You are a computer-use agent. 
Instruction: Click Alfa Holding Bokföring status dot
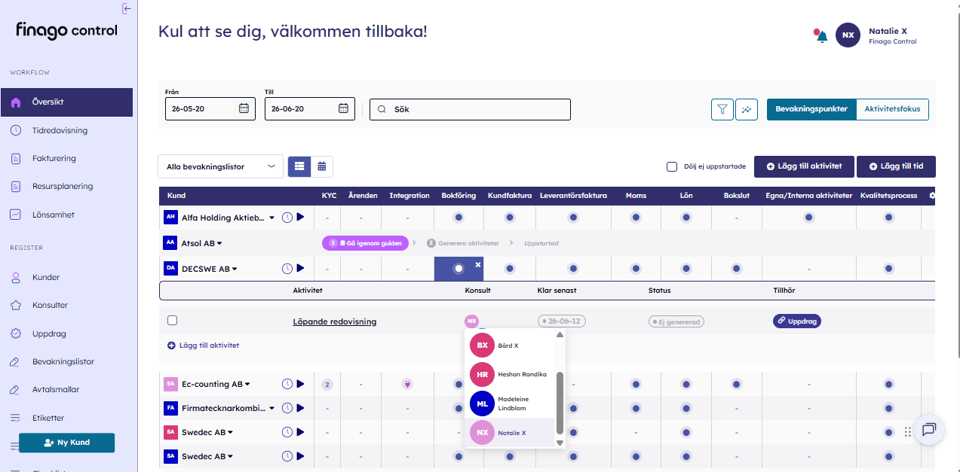coord(459,217)
